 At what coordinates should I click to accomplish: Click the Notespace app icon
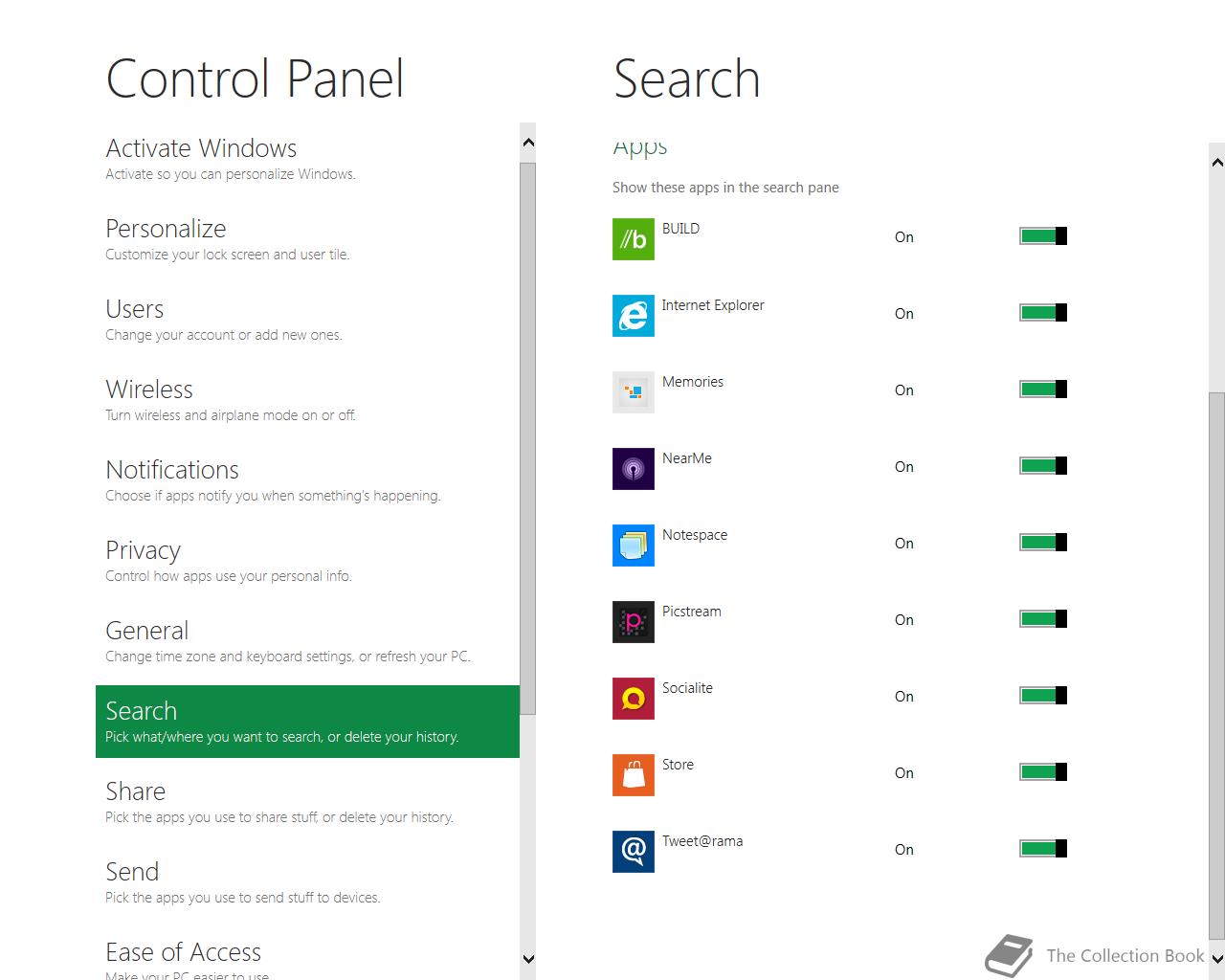634,546
